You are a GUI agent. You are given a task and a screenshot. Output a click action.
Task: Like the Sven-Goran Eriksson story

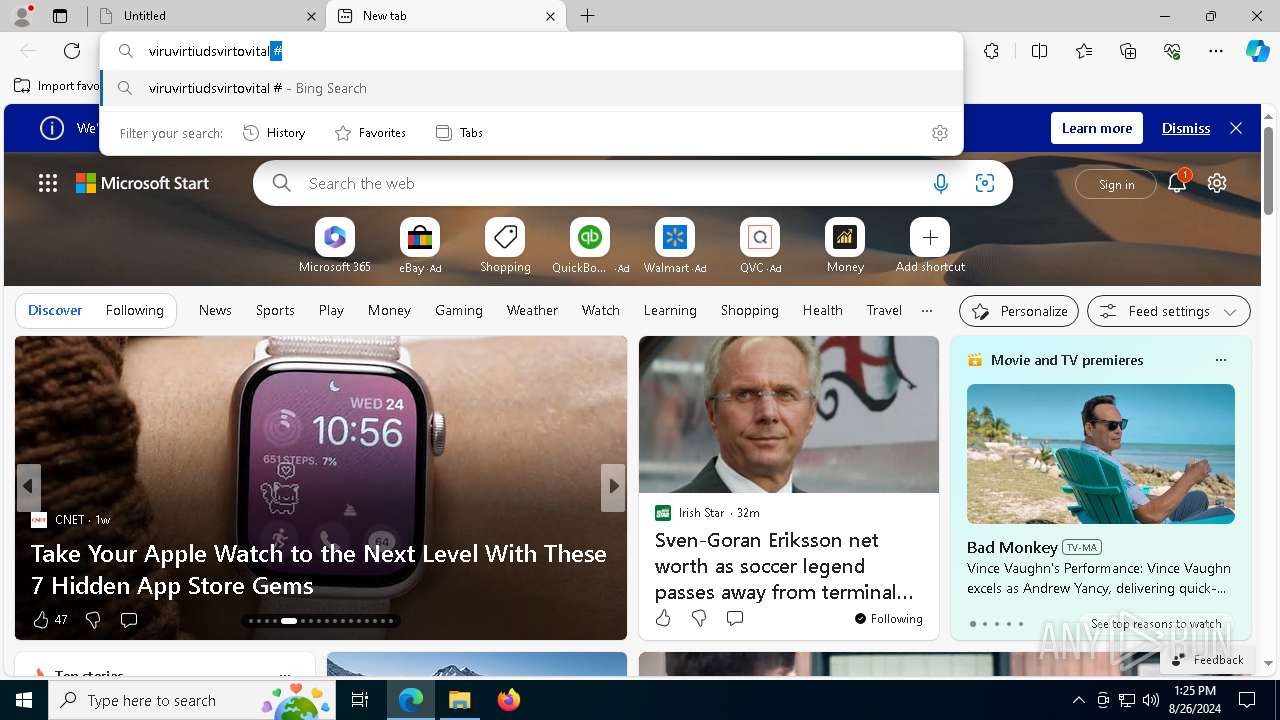[663, 618]
